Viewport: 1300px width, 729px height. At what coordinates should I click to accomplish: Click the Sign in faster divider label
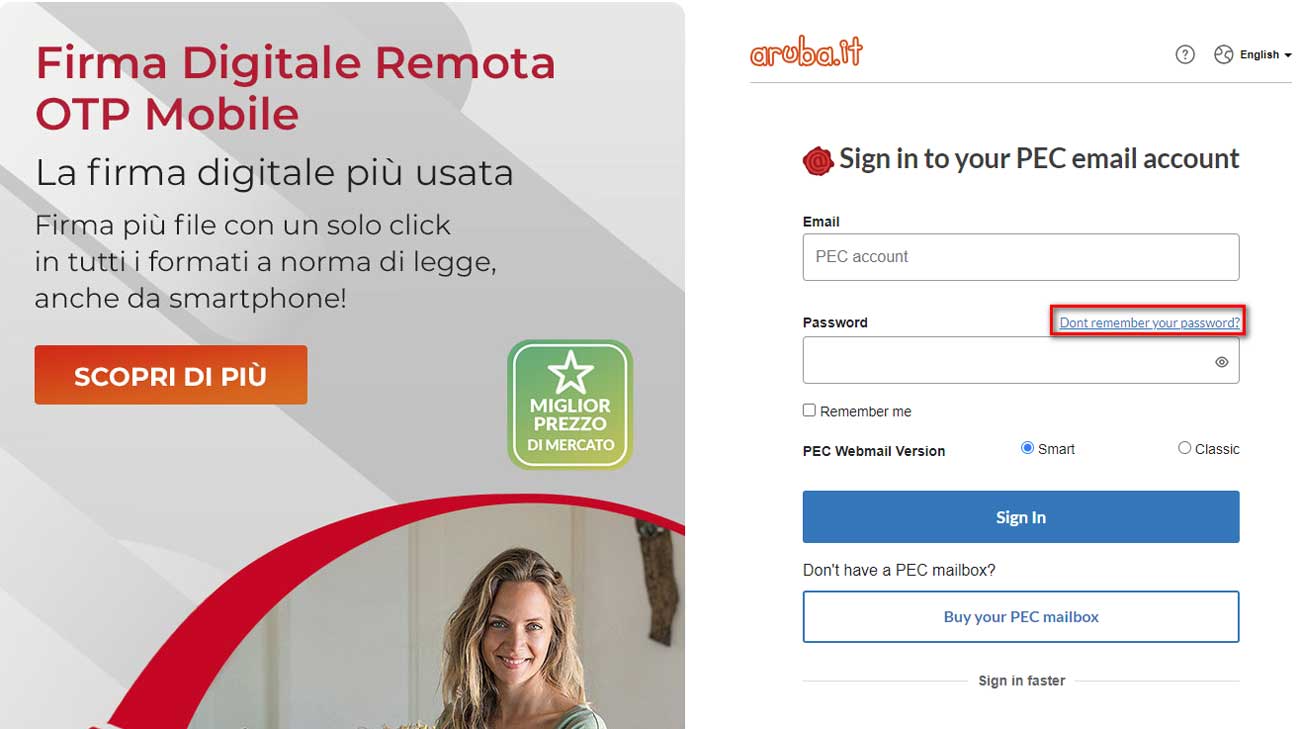1021,681
